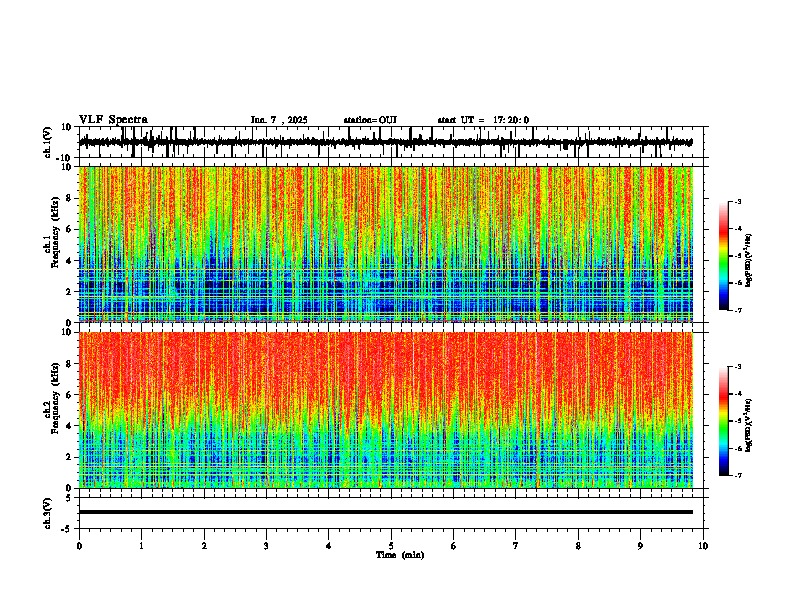The image size is (792, 612).
Task: Click the "-7" label on ch.1 color bar
Action: click(738, 311)
